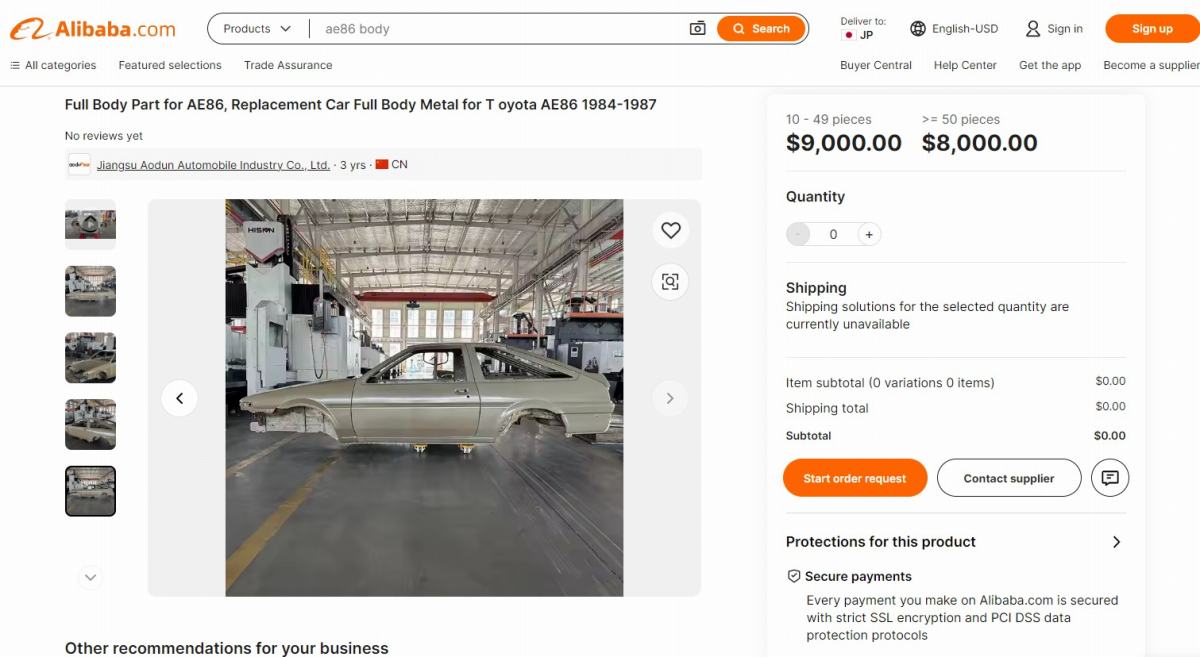The height and width of the screenshot is (657, 1200).
Task: Click the find similar image scan icon
Action: pos(671,281)
